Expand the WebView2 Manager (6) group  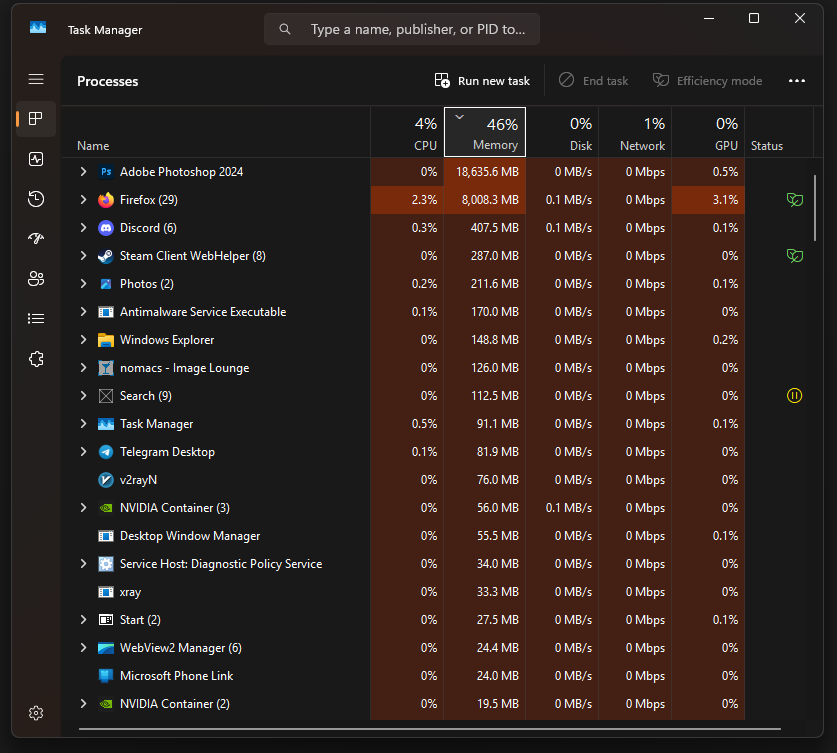pos(83,647)
